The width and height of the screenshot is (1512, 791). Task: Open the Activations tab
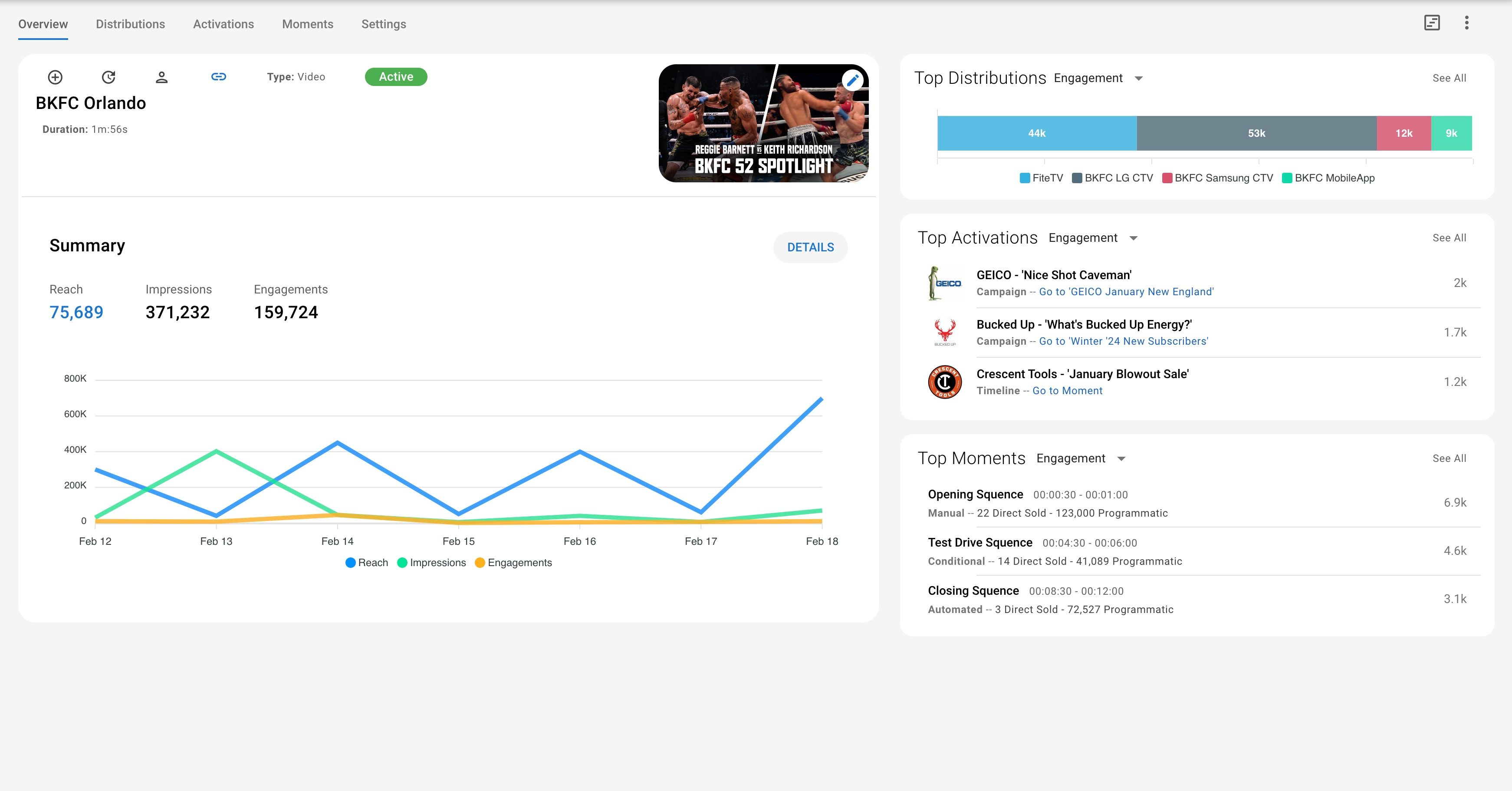(x=224, y=24)
